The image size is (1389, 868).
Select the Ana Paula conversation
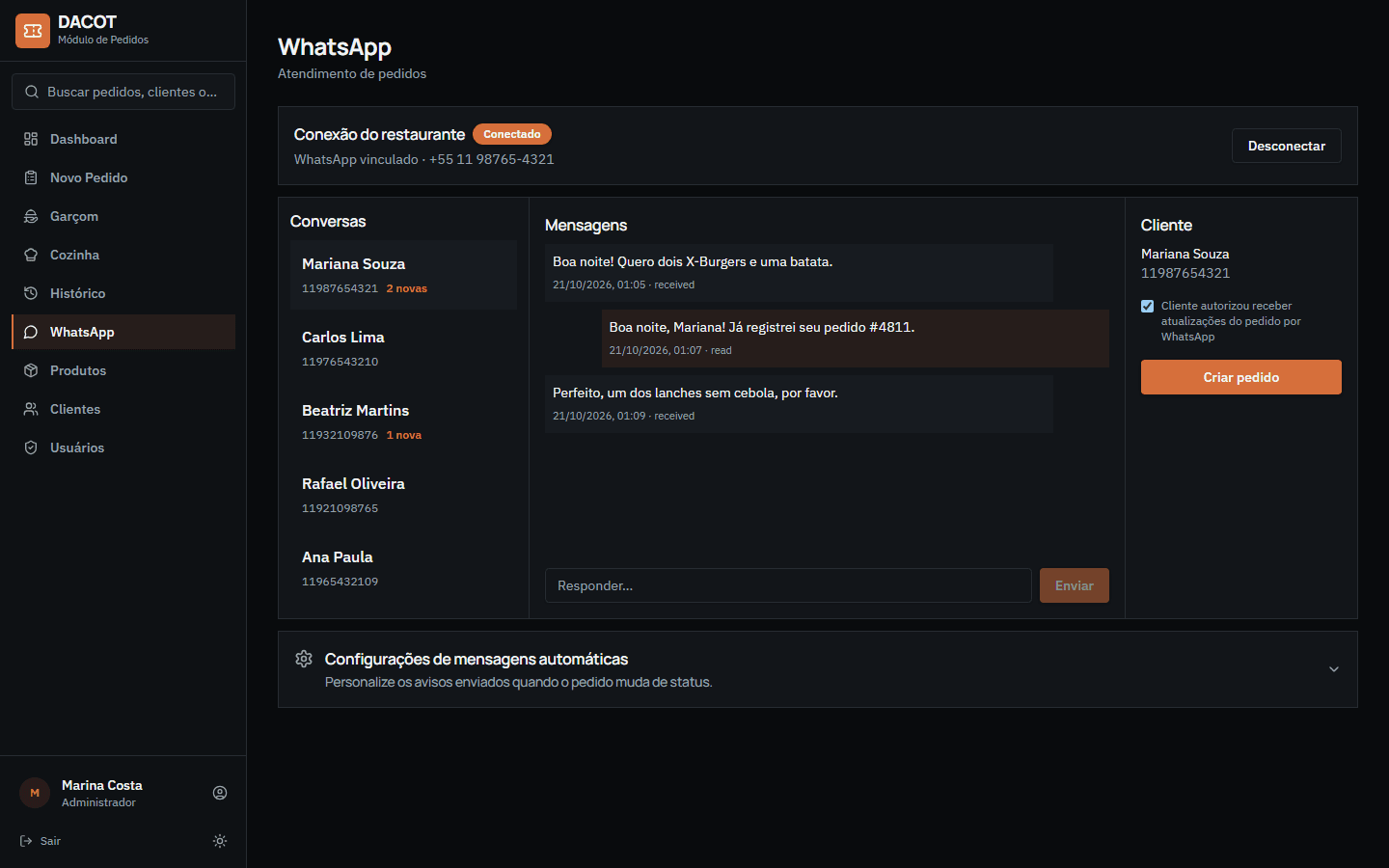(403, 568)
